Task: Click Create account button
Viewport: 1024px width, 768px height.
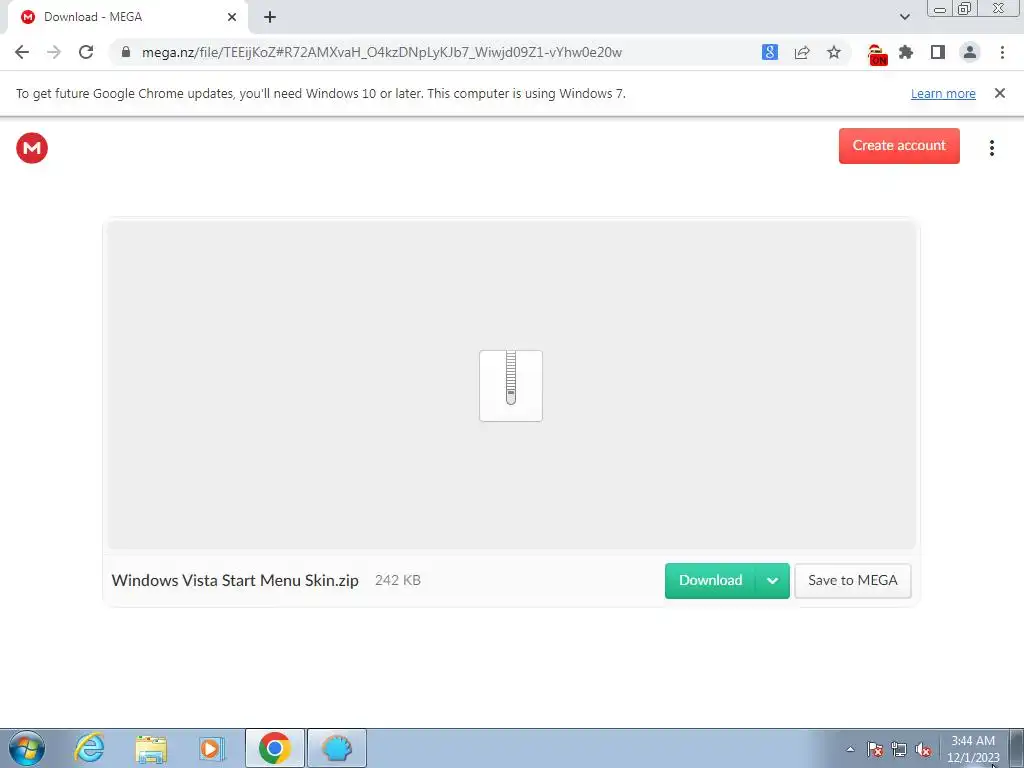Action: point(899,146)
